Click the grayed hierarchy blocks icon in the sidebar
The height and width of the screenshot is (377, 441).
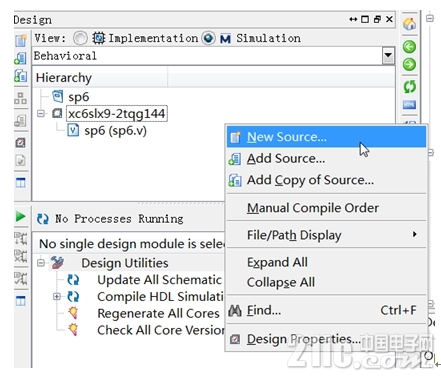point(20,98)
